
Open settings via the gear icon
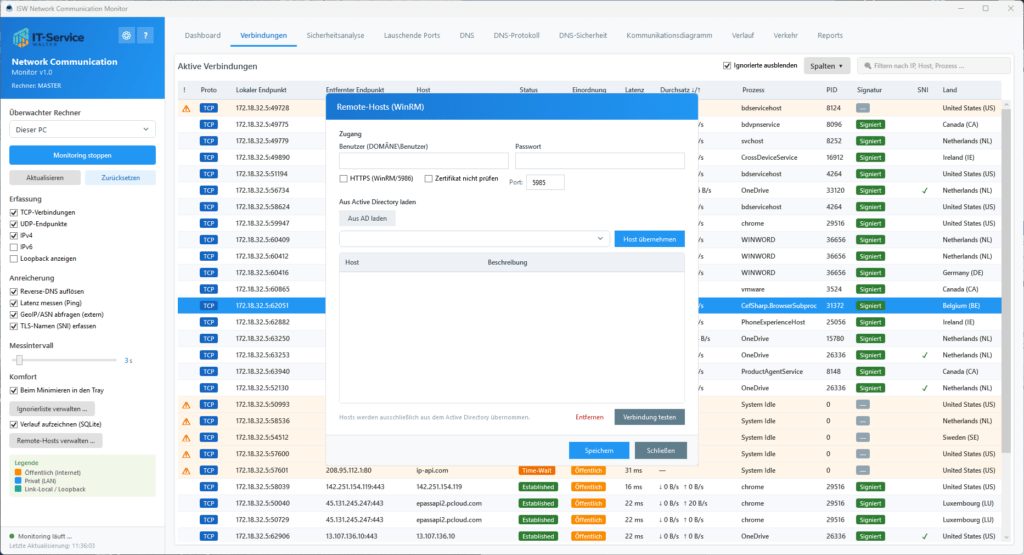click(x=126, y=36)
